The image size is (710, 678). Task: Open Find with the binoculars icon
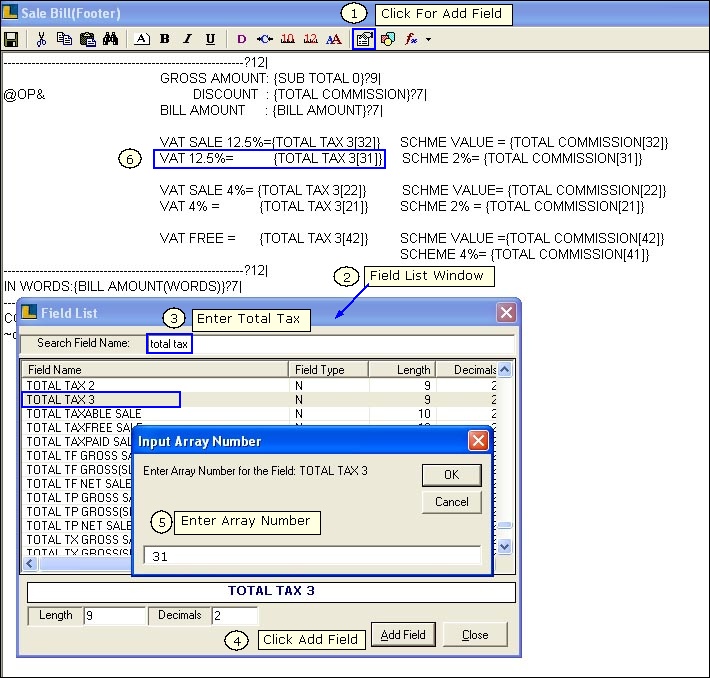[110, 39]
